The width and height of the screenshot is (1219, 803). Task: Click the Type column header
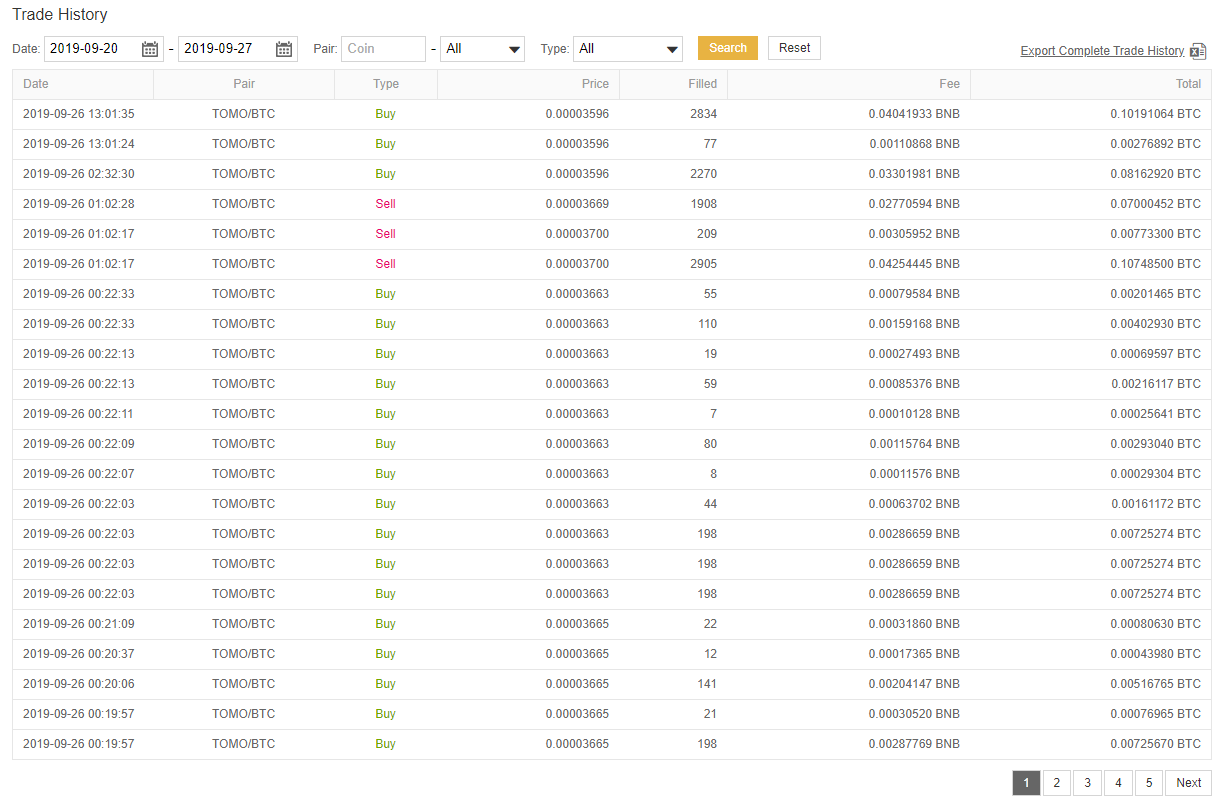386,84
